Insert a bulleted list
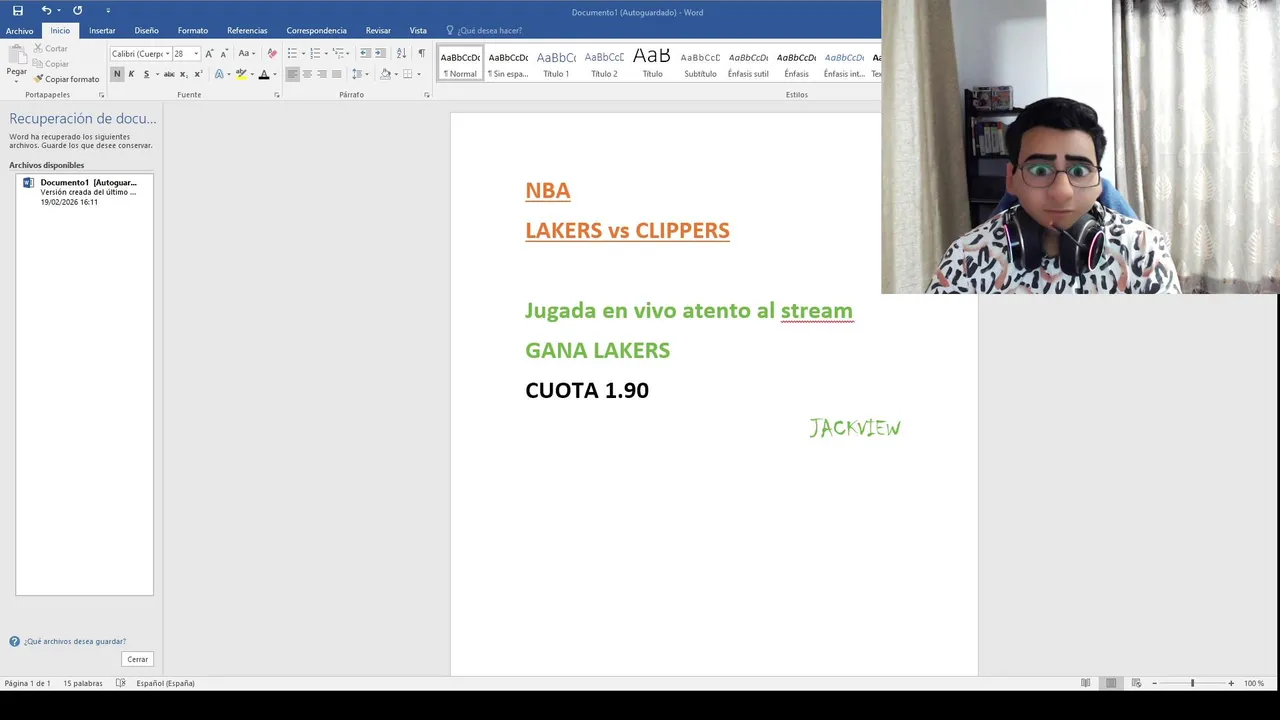 [292, 53]
